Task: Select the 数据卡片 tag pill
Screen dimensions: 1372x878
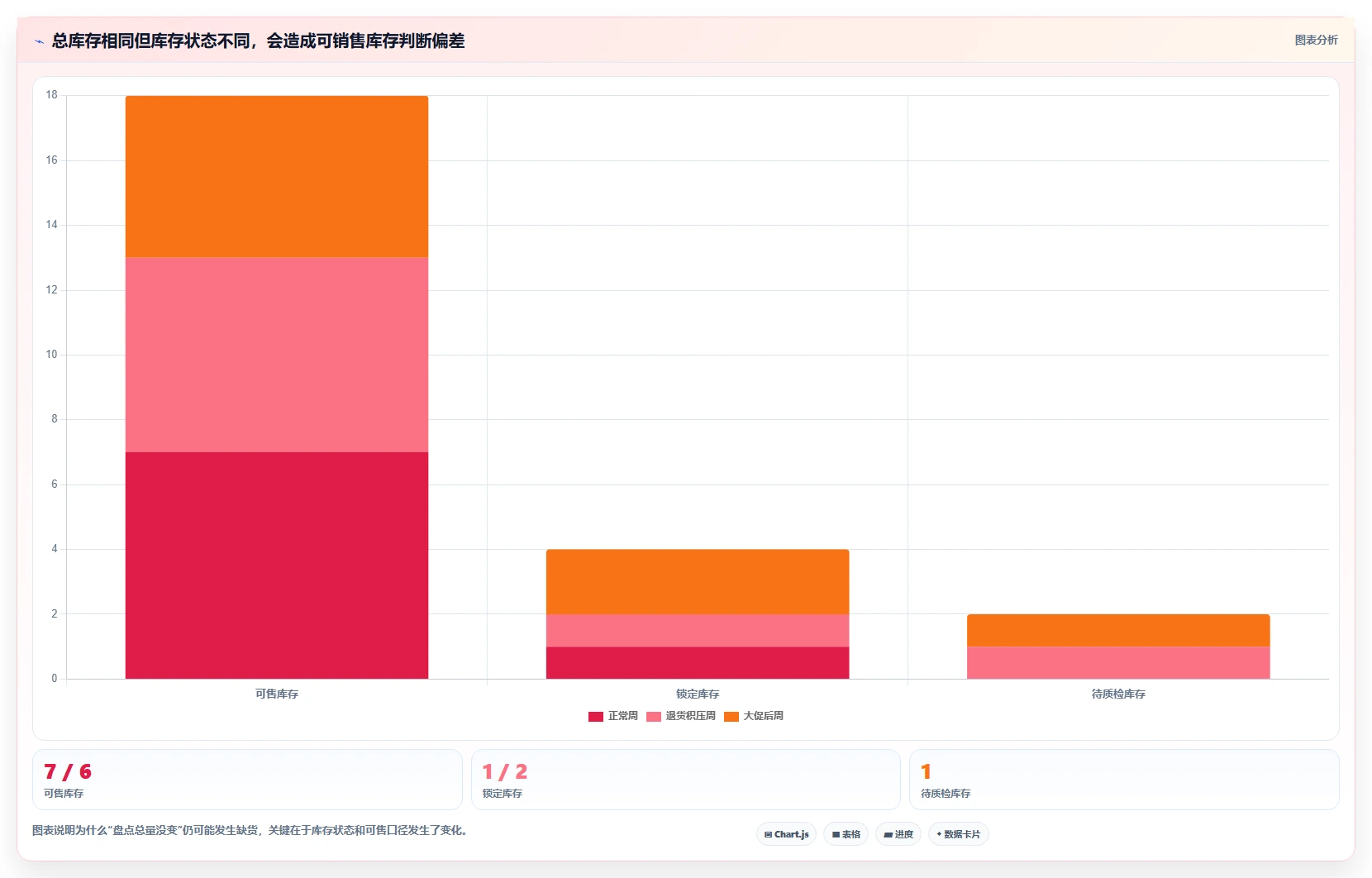Action: click(x=958, y=834)
